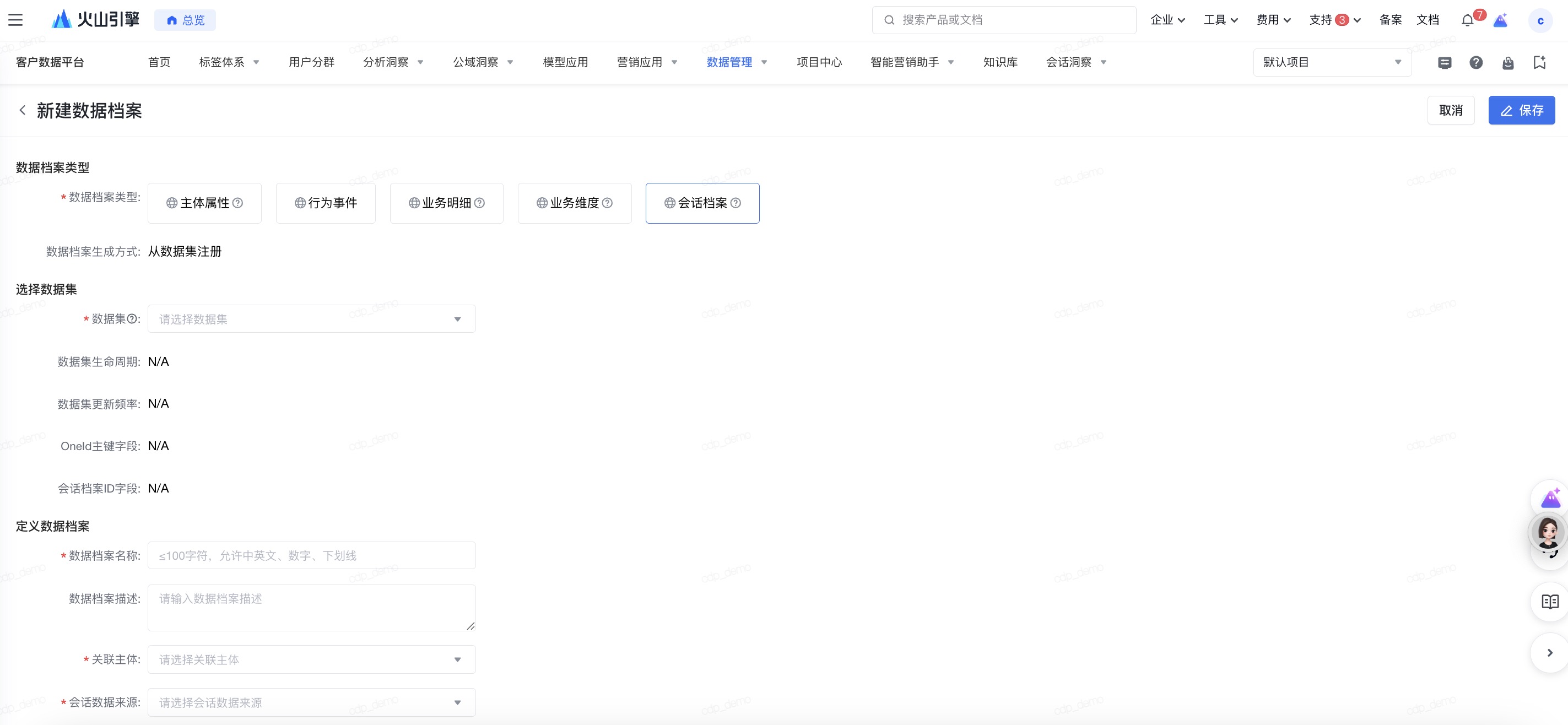Expand the 默认项目 project selector

[x=1332, y=63]
